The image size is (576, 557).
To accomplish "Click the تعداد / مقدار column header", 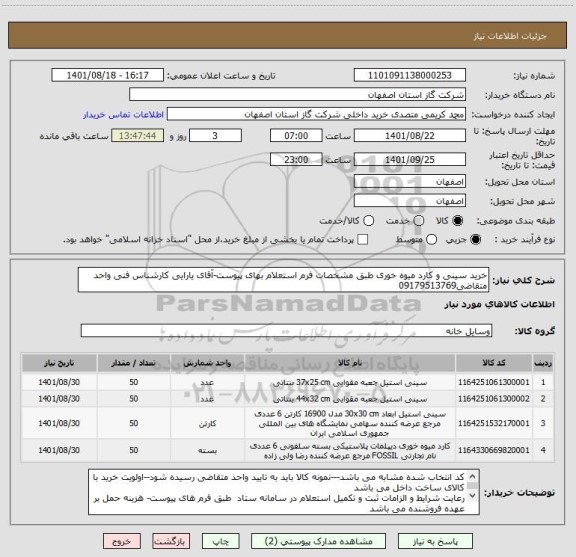I will coord(134,363).
